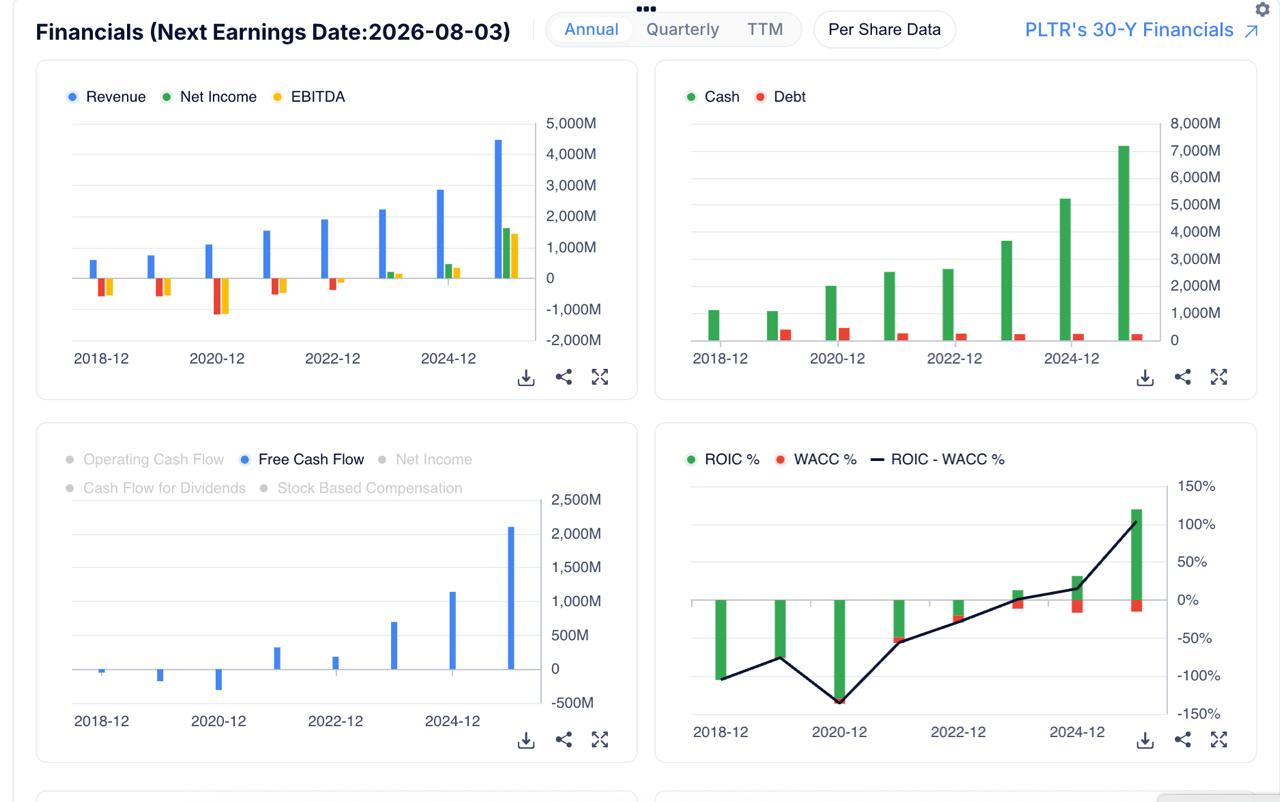Hide the EBITDA series in legend
This screenshot has width=1280, height=802.
pos(309,97)
